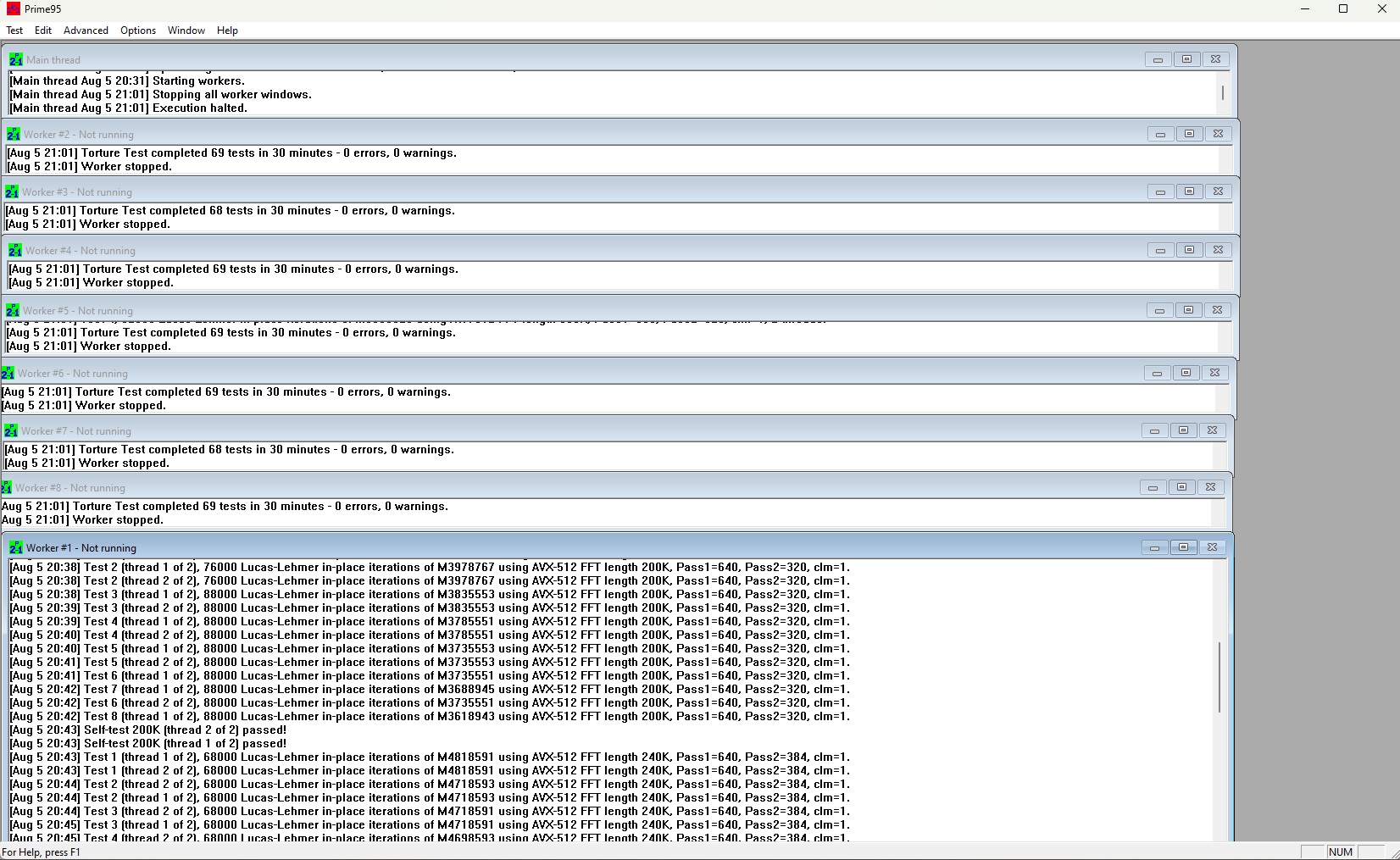
Task: Close the Worker #1 window
Action: click(1212, 547)
